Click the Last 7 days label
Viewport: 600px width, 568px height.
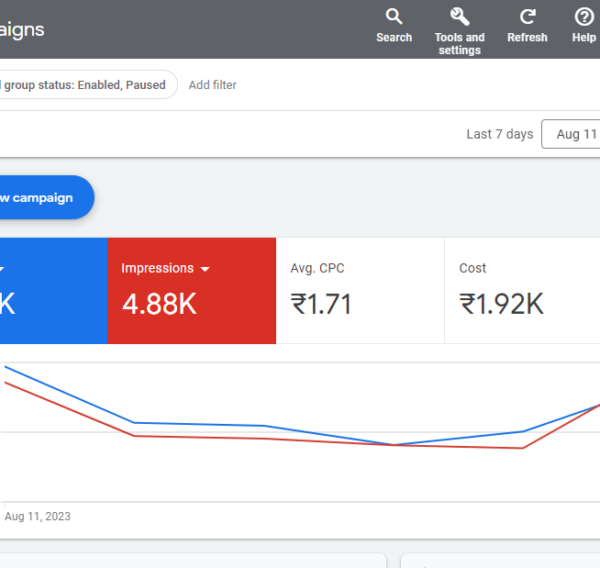click(500, 134)
